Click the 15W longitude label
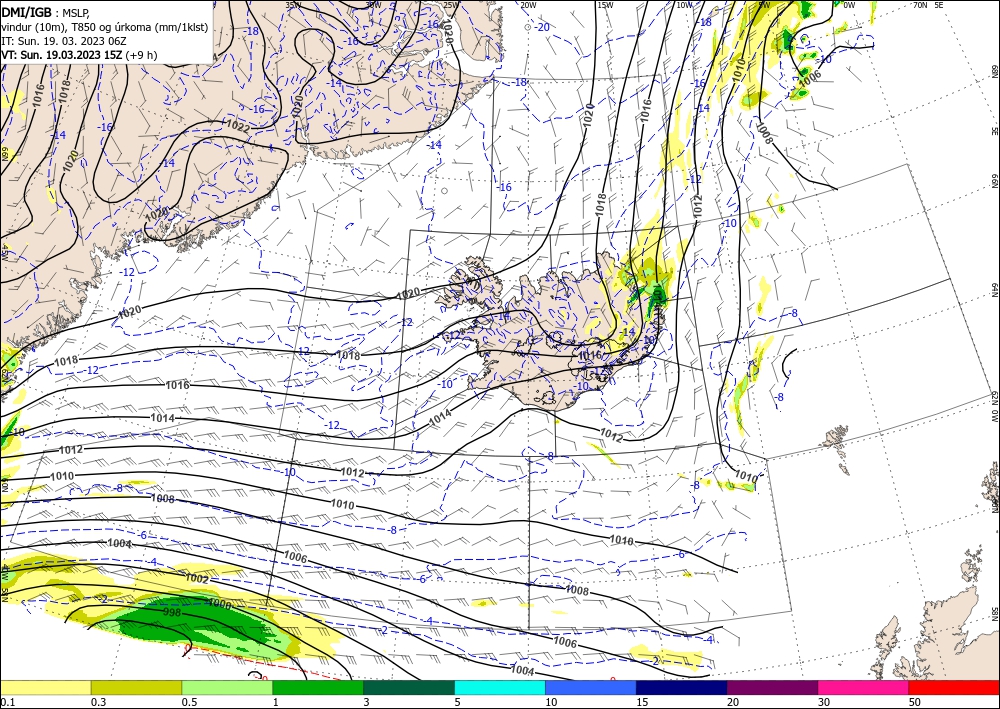The width and height of the screenshot is (1000, 709). click(605, 5)
